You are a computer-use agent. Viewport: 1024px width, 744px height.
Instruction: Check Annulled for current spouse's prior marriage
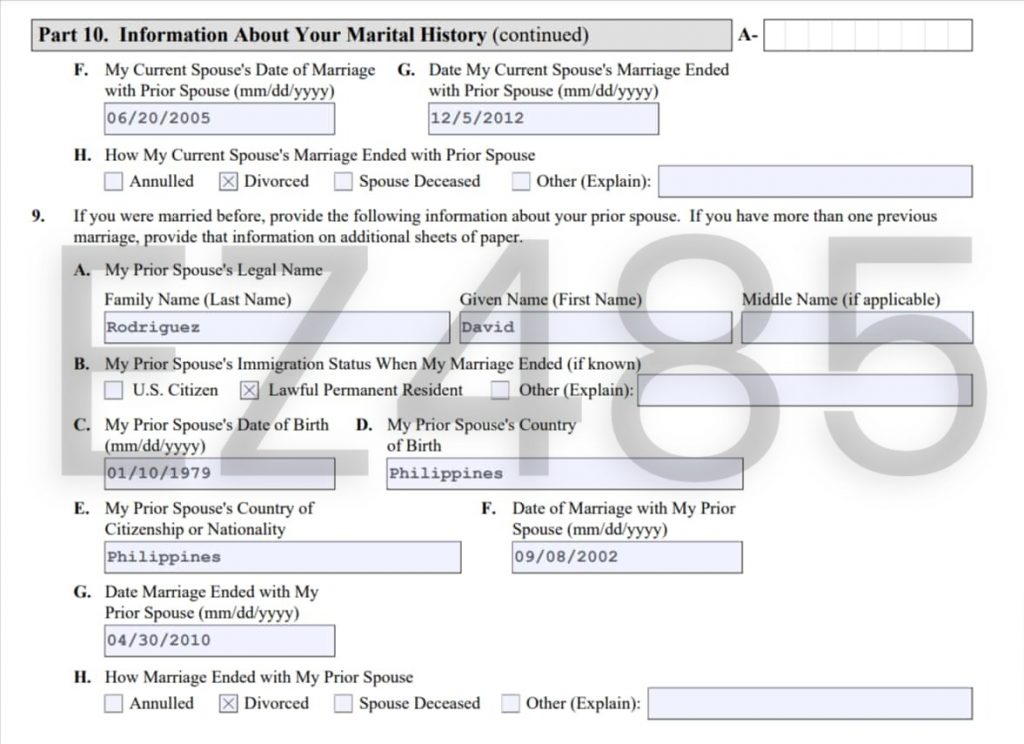coord(114,182)
